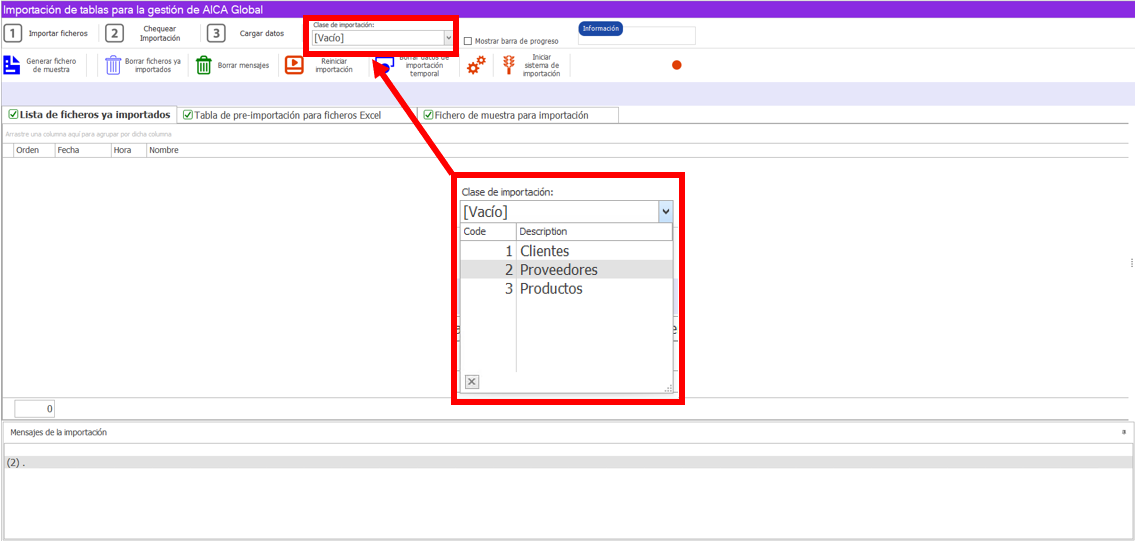
Task: Click the orange status indicator dot
Action: click(676, 65)
